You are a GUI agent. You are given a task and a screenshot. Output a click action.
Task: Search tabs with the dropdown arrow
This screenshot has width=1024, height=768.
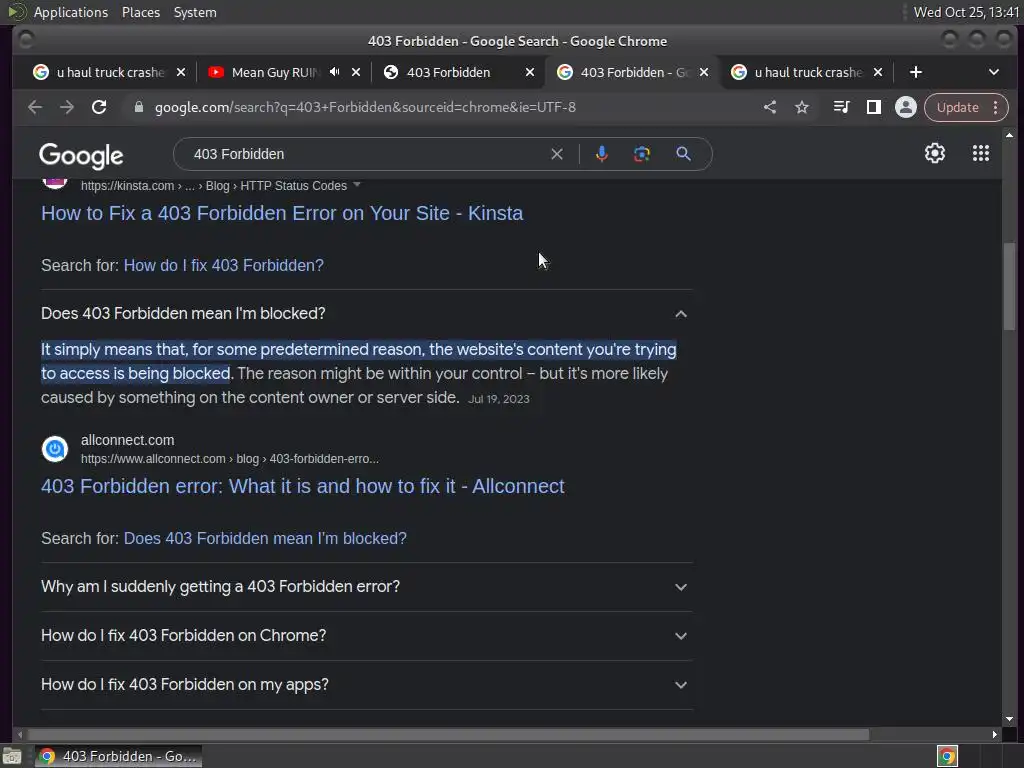pos(994,72)
